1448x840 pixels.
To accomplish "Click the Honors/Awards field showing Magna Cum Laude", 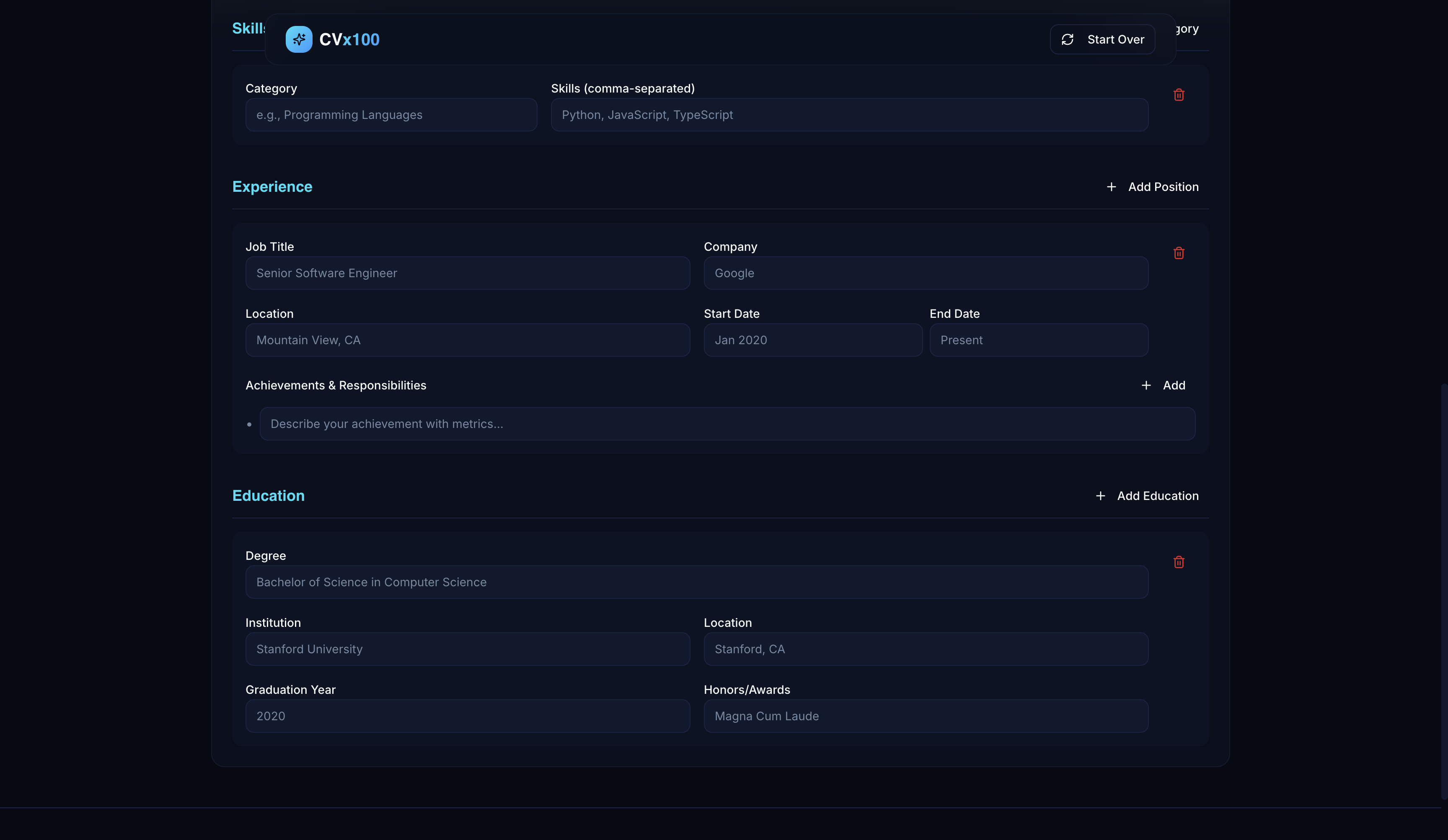I will click(925, 716).
